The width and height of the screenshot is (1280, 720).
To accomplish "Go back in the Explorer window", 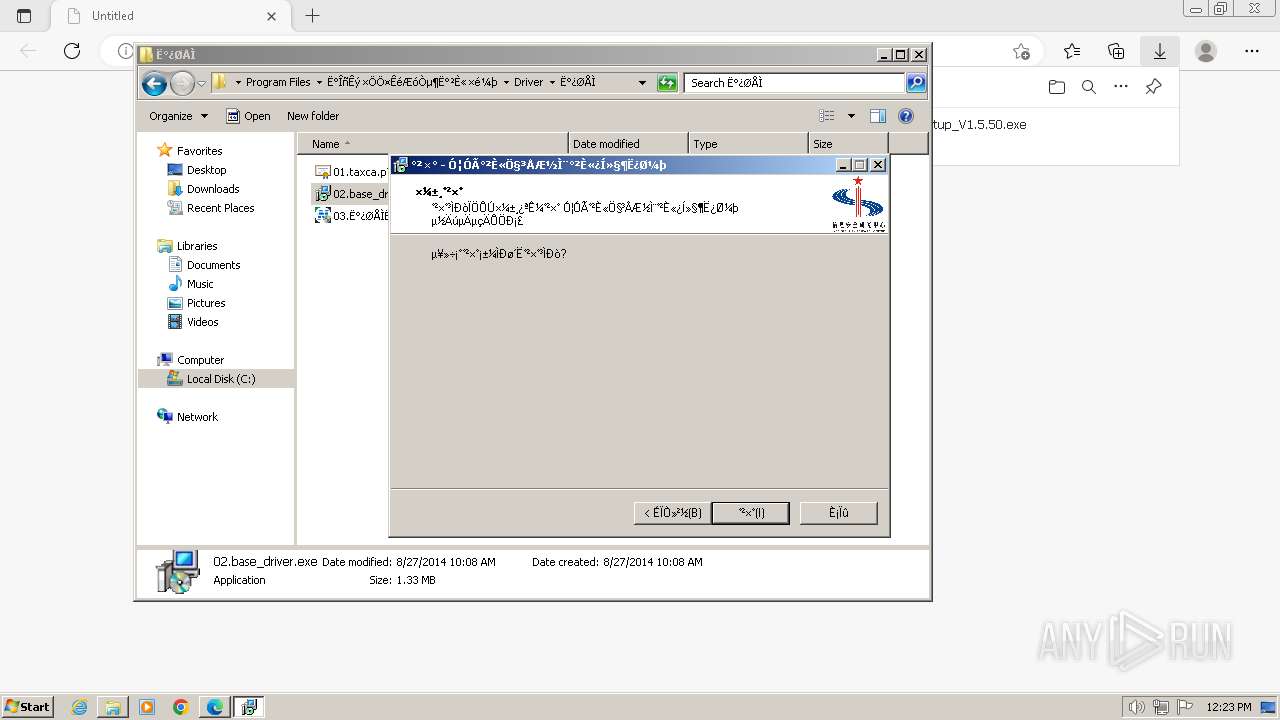I will pyautogui.click(x=154, y=84).
